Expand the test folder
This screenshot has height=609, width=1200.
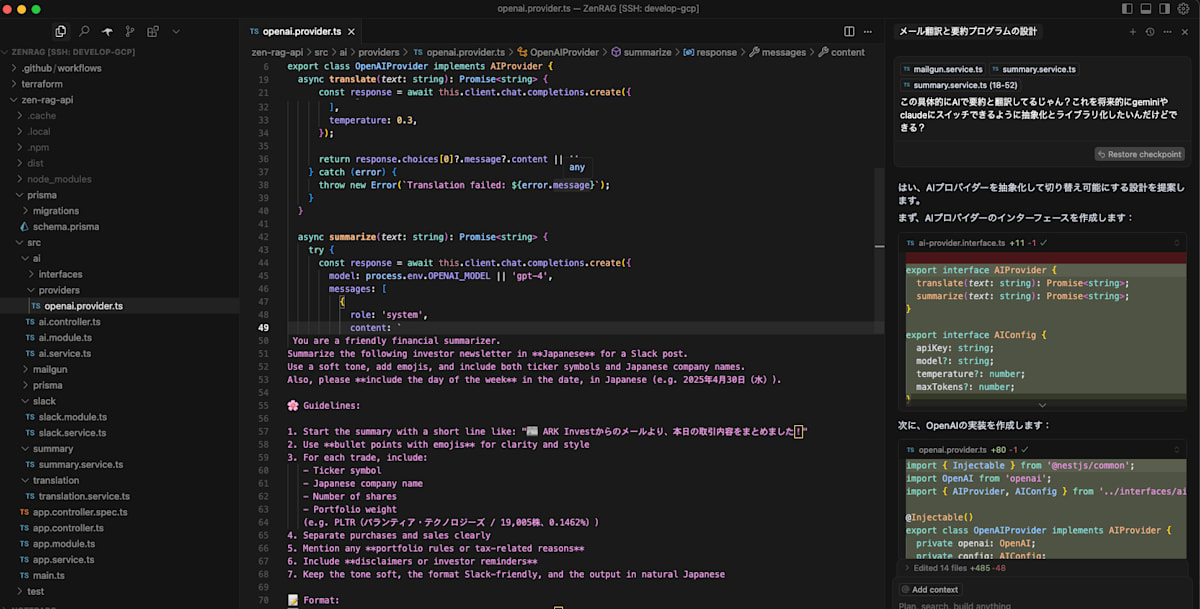(x=35, y=591)
